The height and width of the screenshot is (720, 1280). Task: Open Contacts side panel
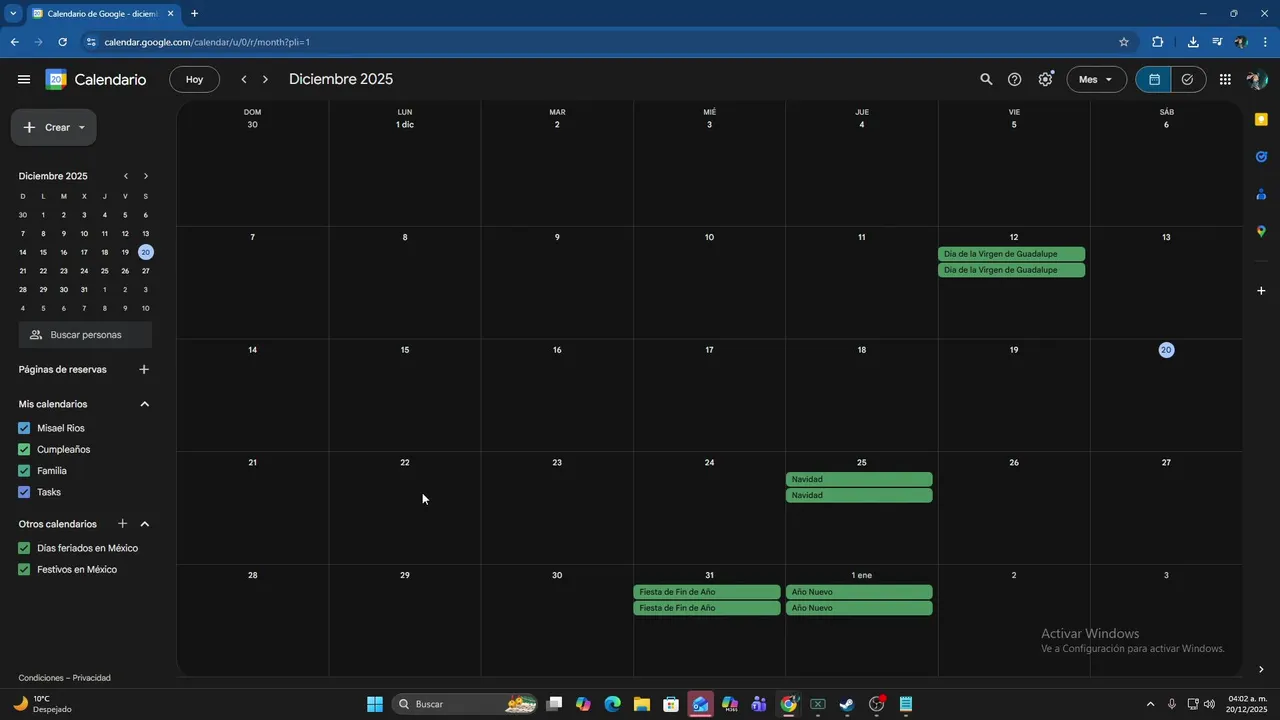coord(1261,194)
